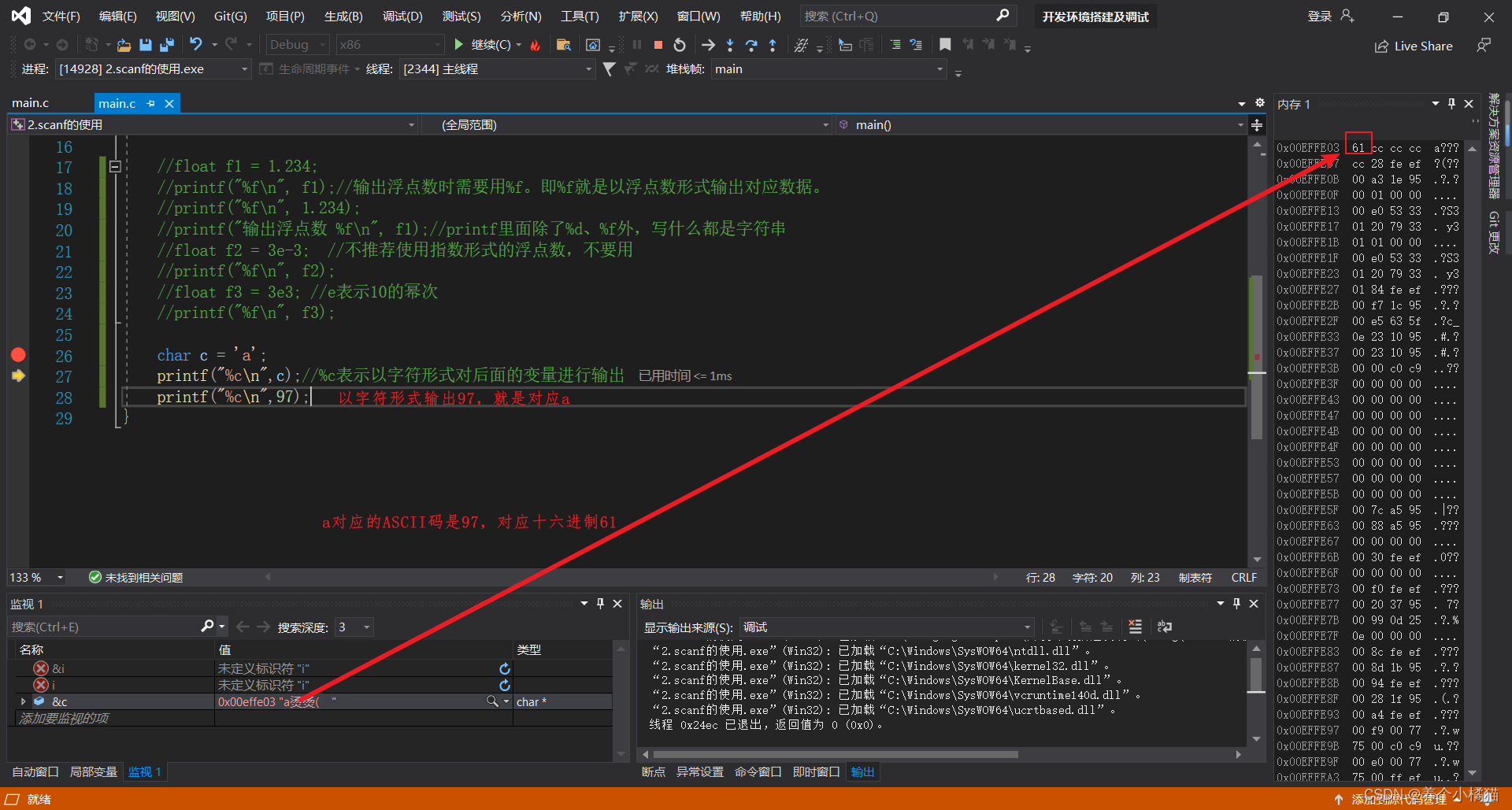
Task: Open the 调试(D) menu
Action: click(402, 17)
